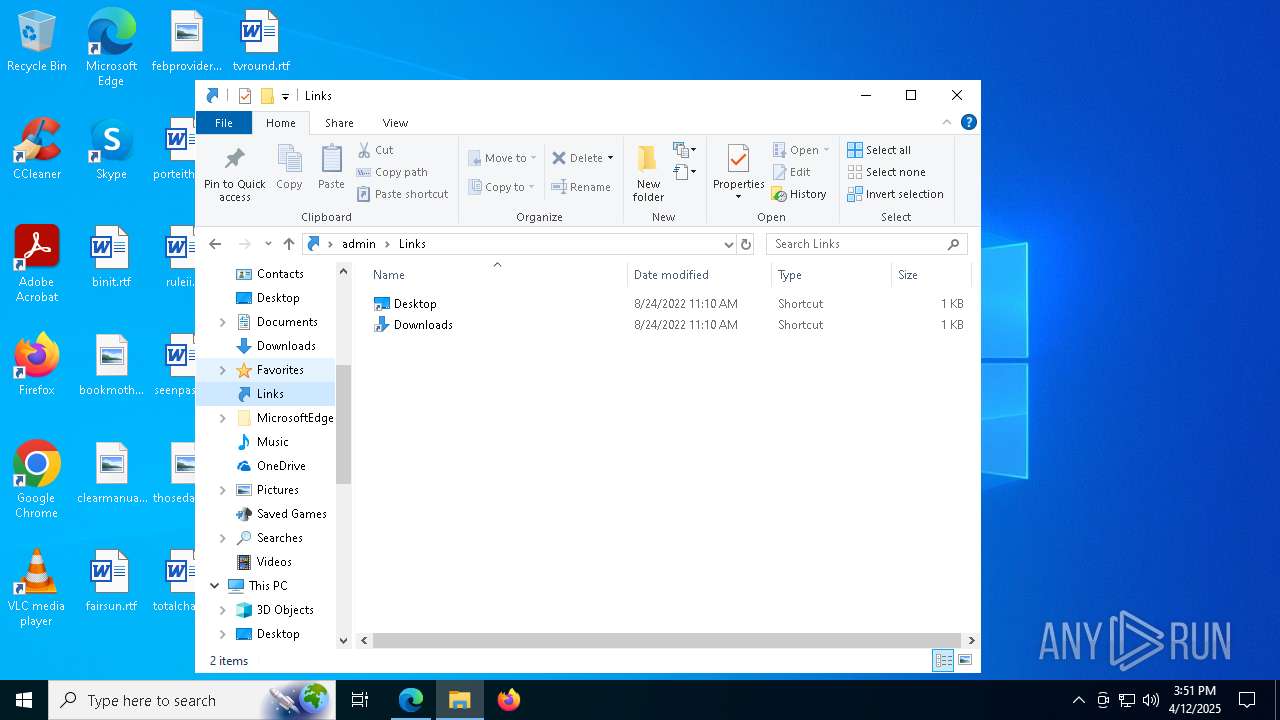Screen dimensions: 1280x720
Task: Click Paste shortcut in ribbon
Action: coord(402,194)
